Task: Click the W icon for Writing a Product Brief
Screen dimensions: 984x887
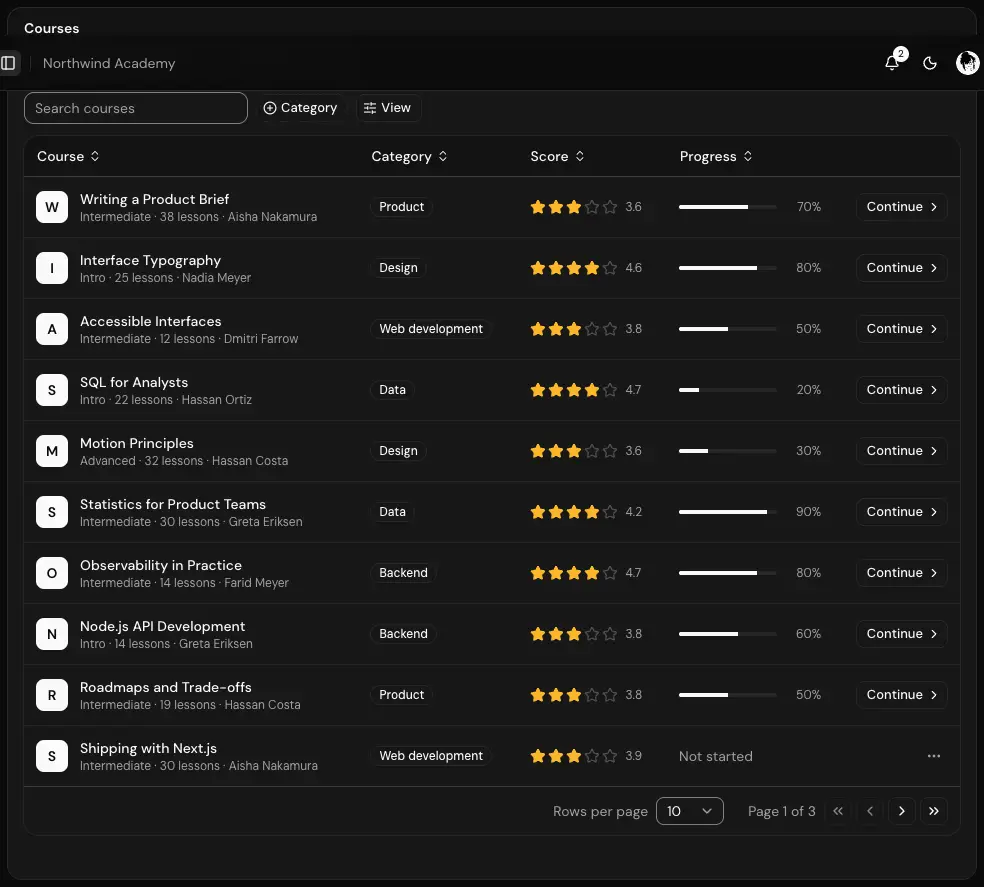Action: [x=52, y=207]
